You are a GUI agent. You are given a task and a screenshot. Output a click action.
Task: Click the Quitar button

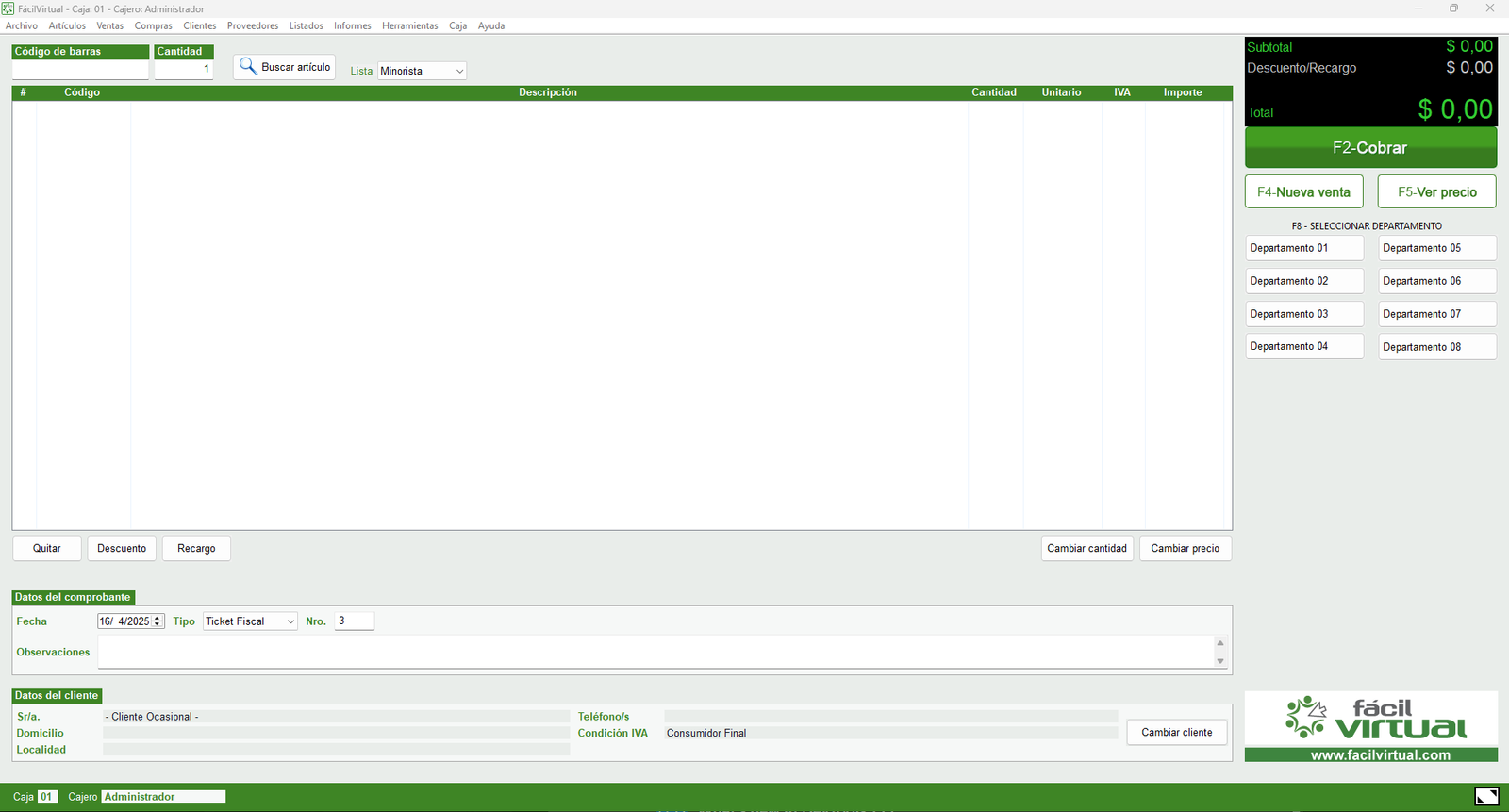pyautogui.click(x=47, y=548)
